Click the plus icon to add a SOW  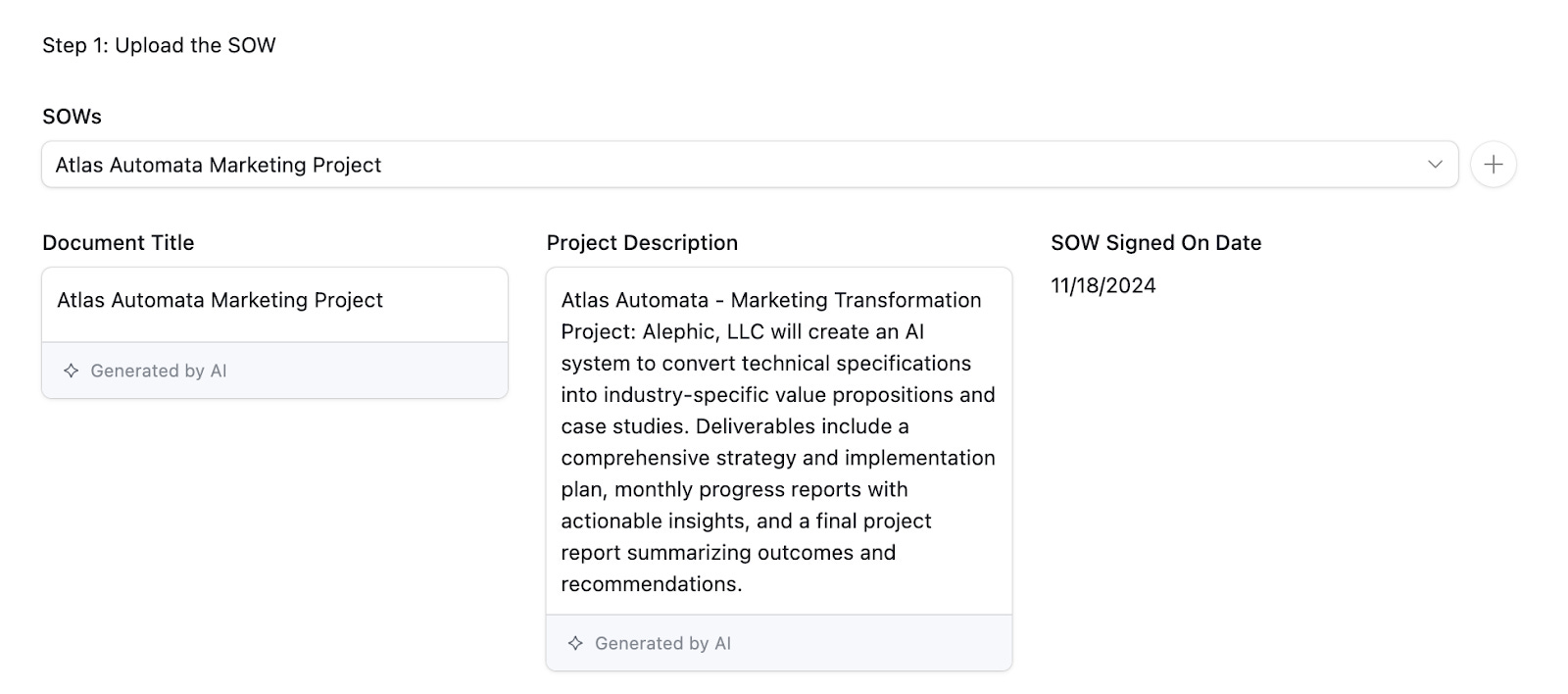[x=1493, y=165]
